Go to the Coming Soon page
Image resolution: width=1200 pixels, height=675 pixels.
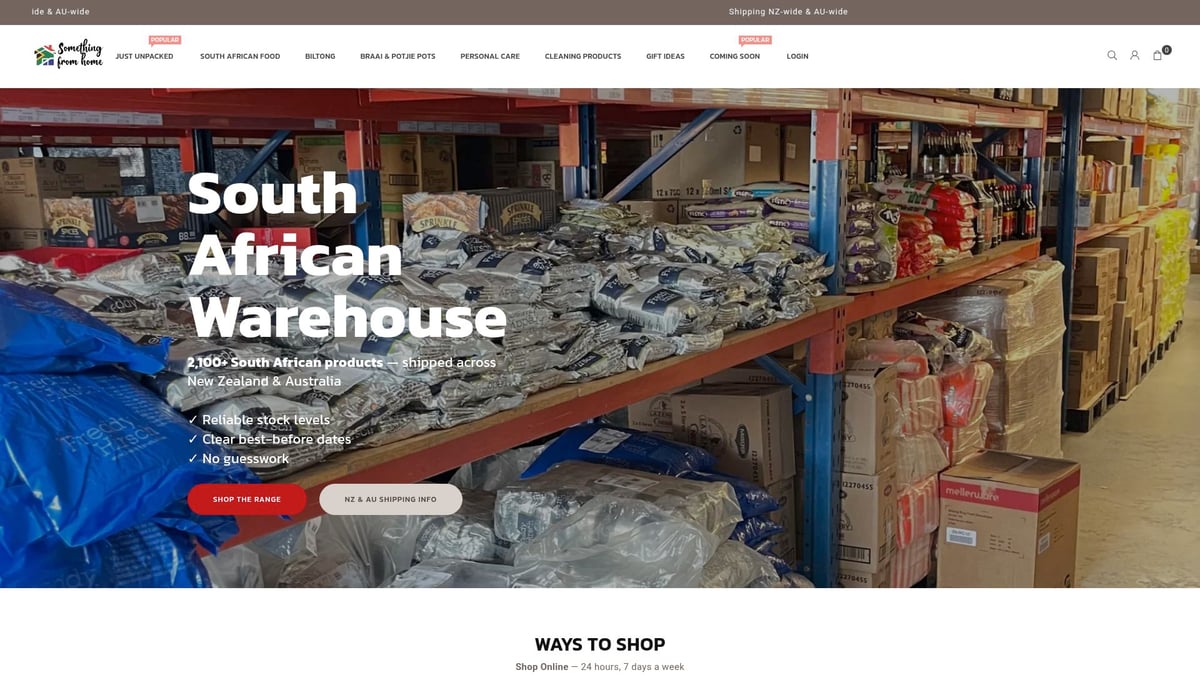tap(735, 56)
